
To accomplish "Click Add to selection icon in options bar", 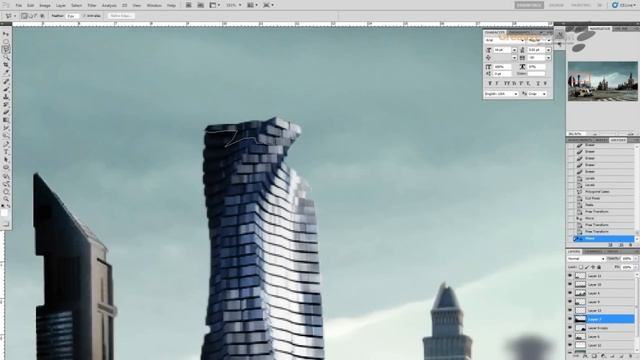I will [x=31, y=16].
